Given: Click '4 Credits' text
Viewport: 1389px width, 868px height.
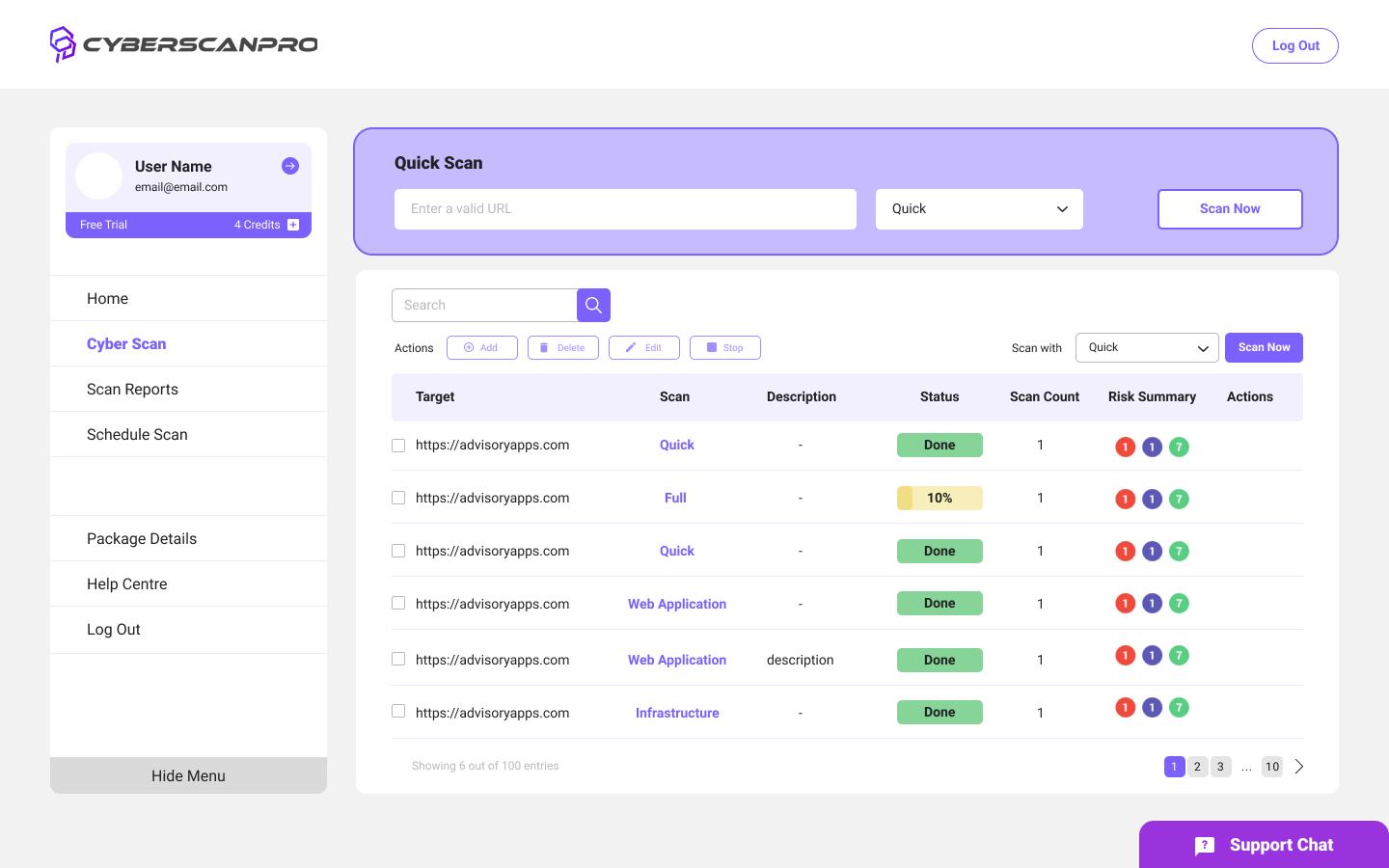Looking at the screenshot, I should (x=257, y=225).
